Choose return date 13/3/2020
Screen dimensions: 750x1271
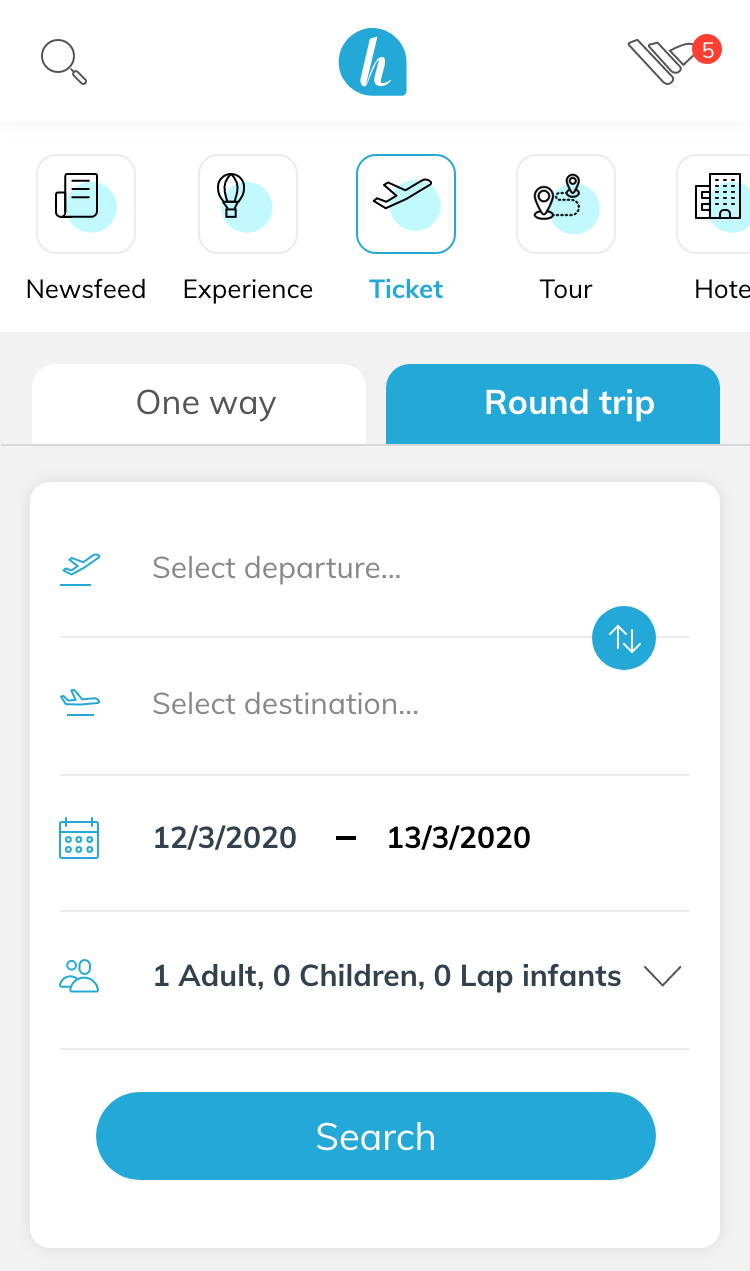(x=459, y=837)
